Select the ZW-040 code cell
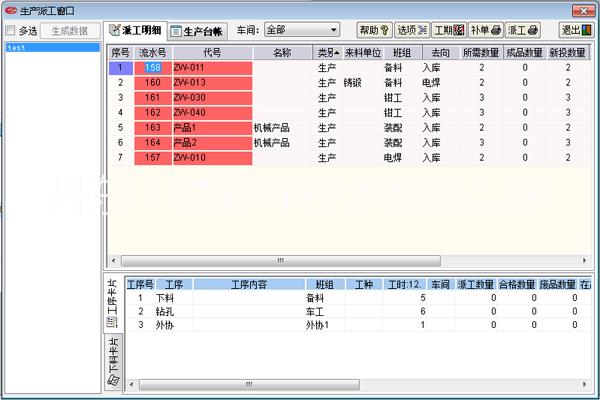 click(213, 113)
